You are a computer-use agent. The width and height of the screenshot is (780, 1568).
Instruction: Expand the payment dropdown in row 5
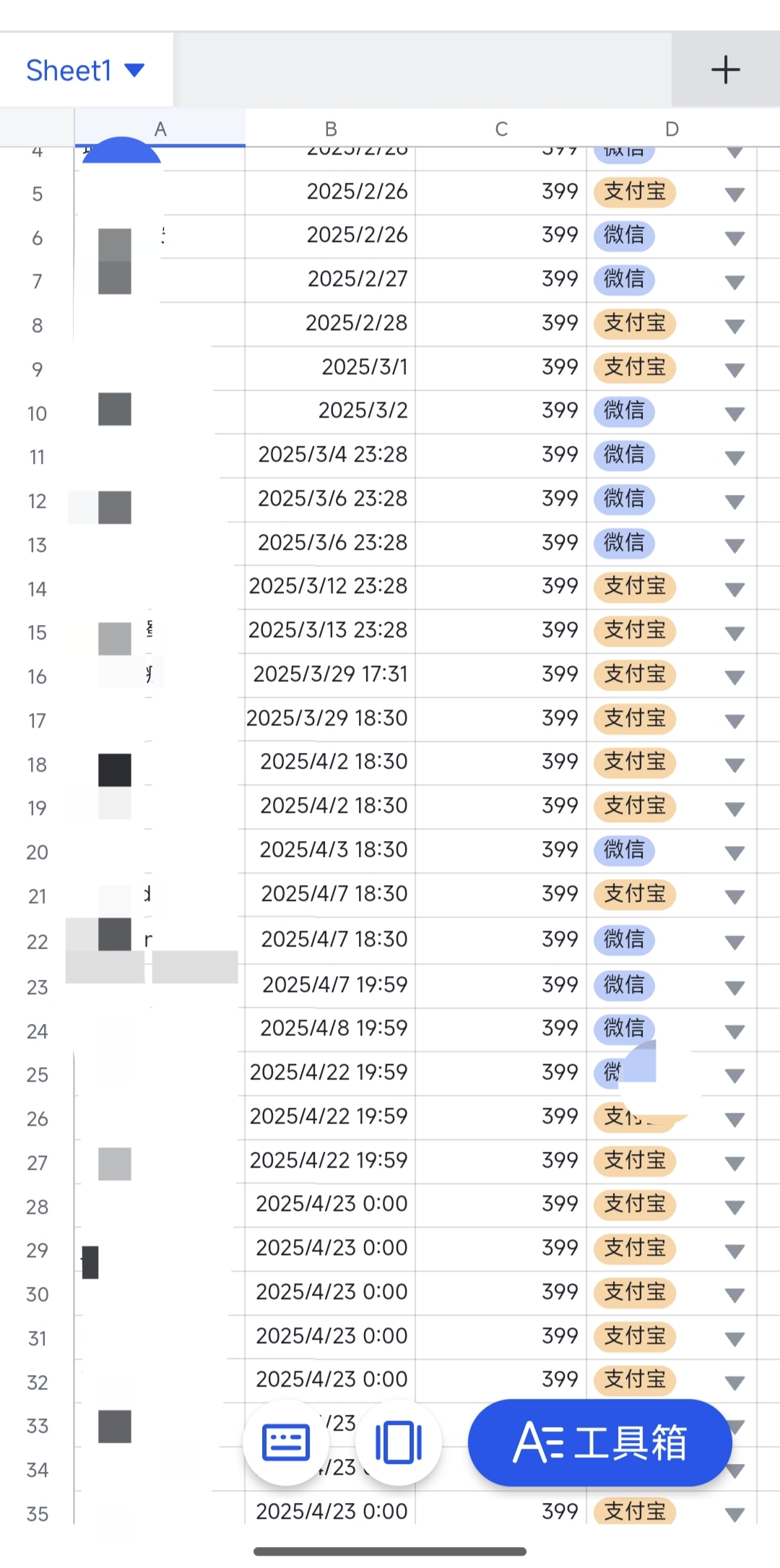tap(734, 194)
